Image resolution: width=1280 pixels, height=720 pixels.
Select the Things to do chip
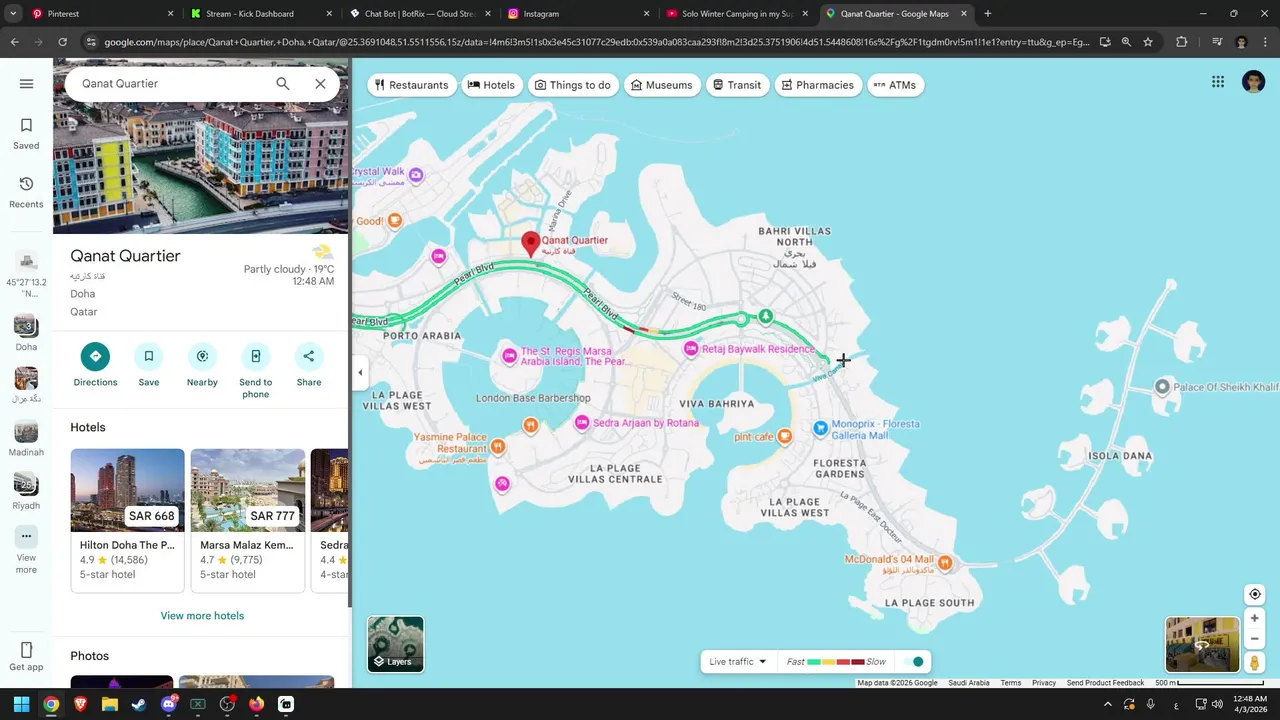(x=573, y=85)
